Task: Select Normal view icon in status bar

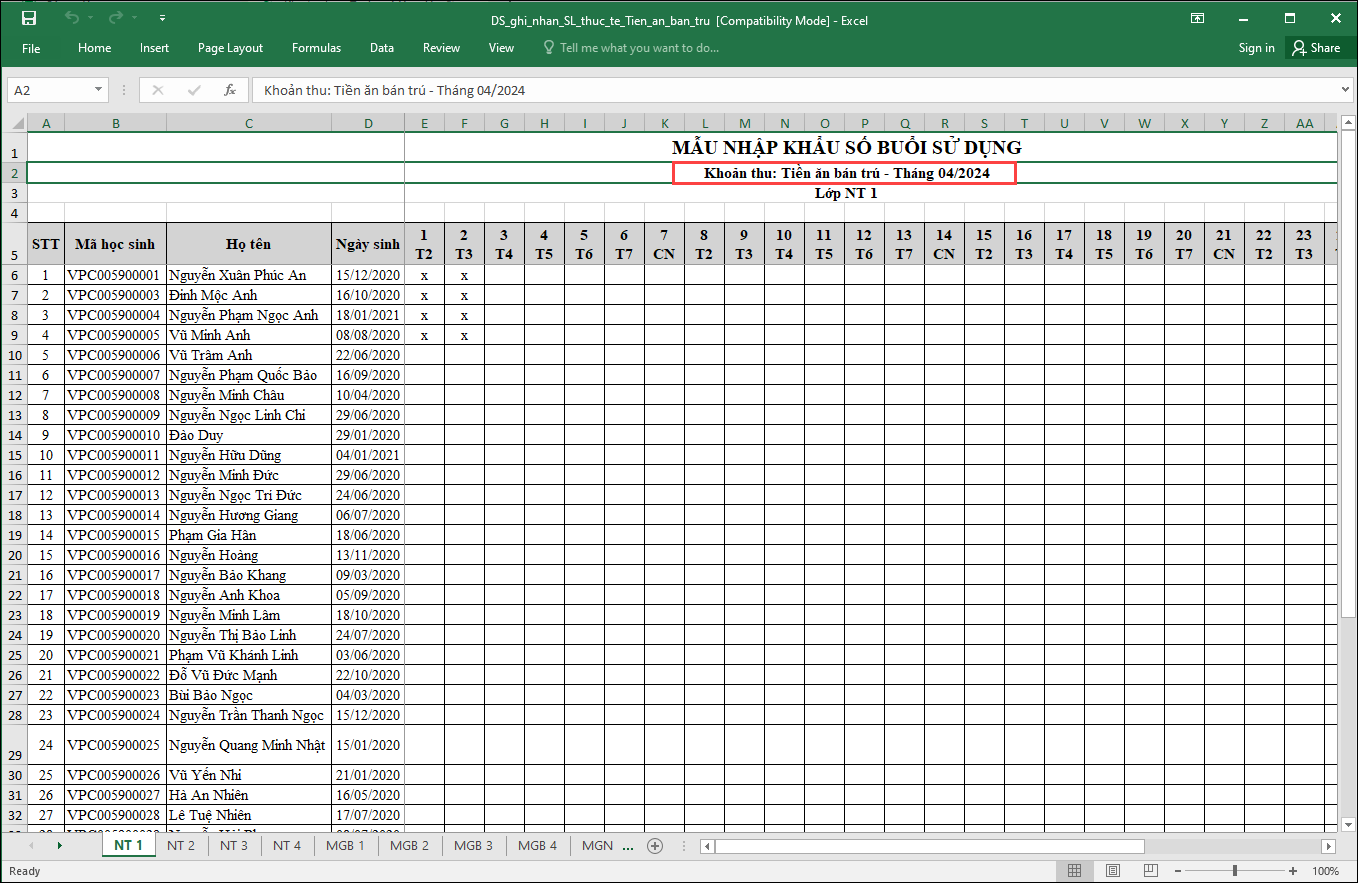Action: (1075, 871)
